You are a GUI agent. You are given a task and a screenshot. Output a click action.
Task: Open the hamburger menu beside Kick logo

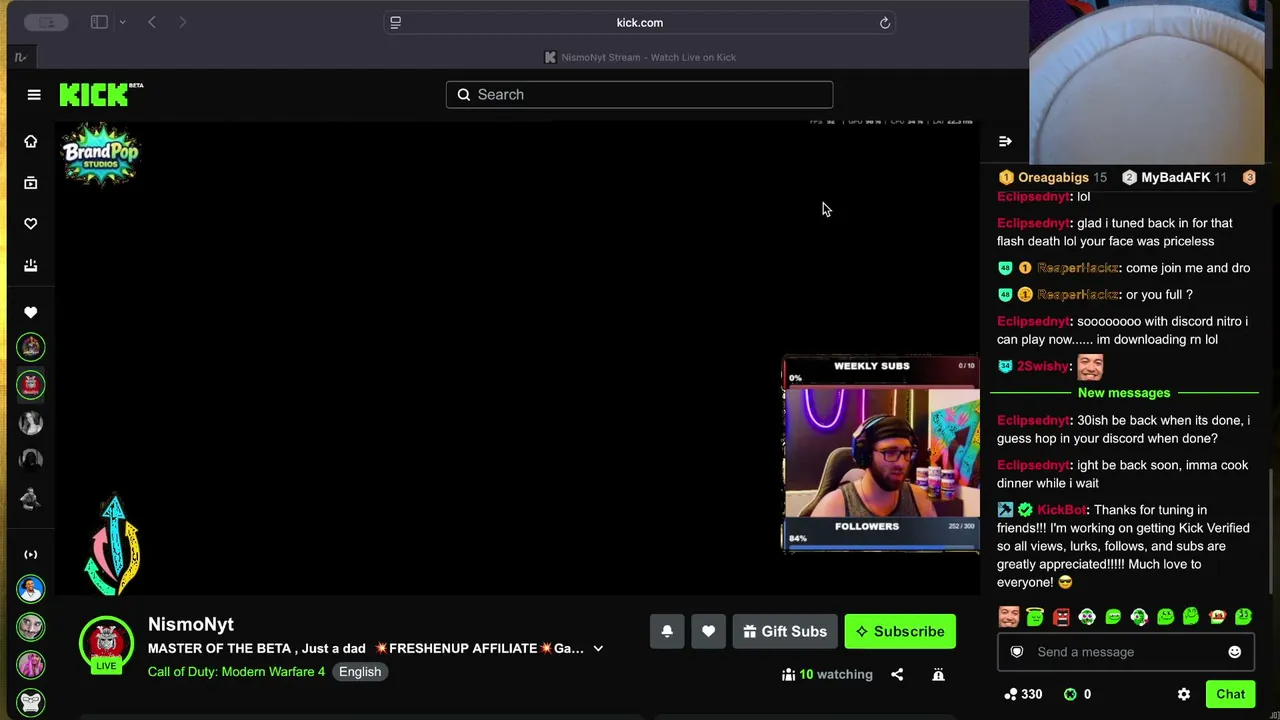tap(34, 95)
